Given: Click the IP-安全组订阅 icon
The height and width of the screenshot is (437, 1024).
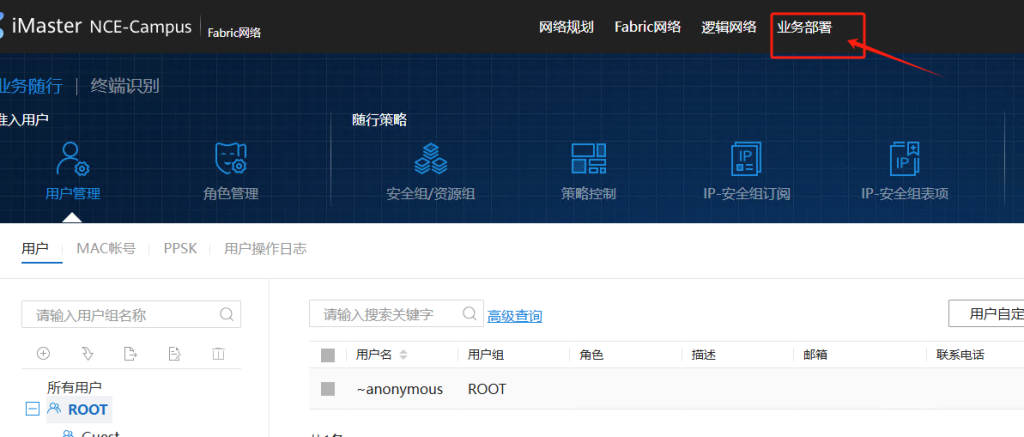Looking at the screenshot, I should pos(746,160).
